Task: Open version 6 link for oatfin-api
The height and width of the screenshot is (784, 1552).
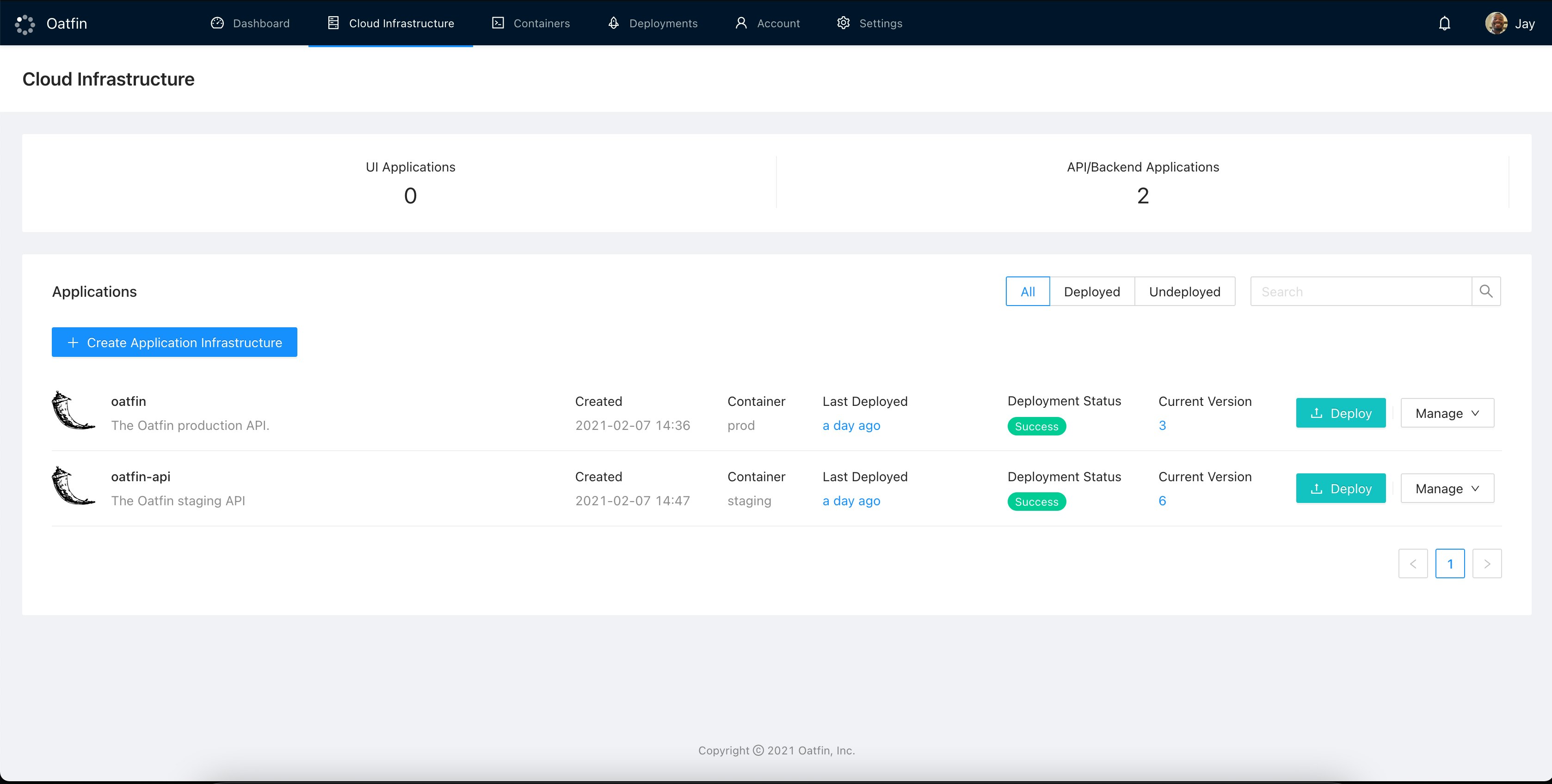Action: (x=1162, y=501)
